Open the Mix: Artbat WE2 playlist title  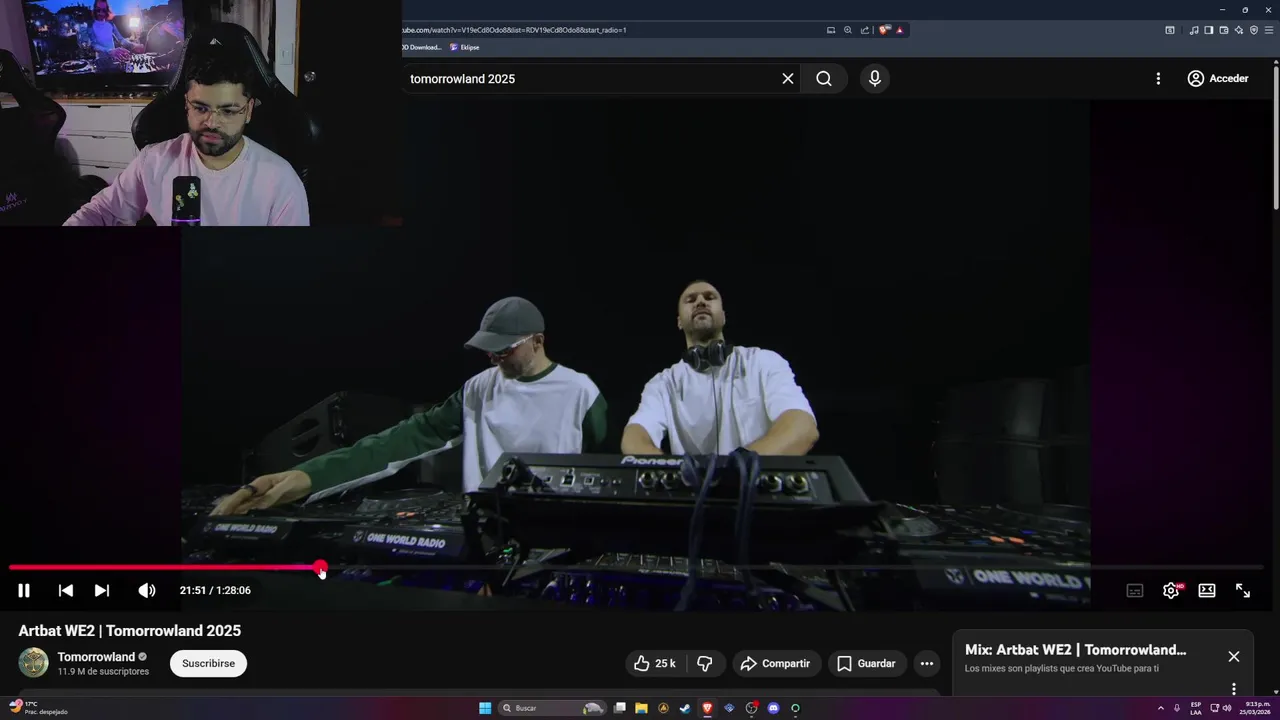pyautogui.click(x=1075, y=650)
